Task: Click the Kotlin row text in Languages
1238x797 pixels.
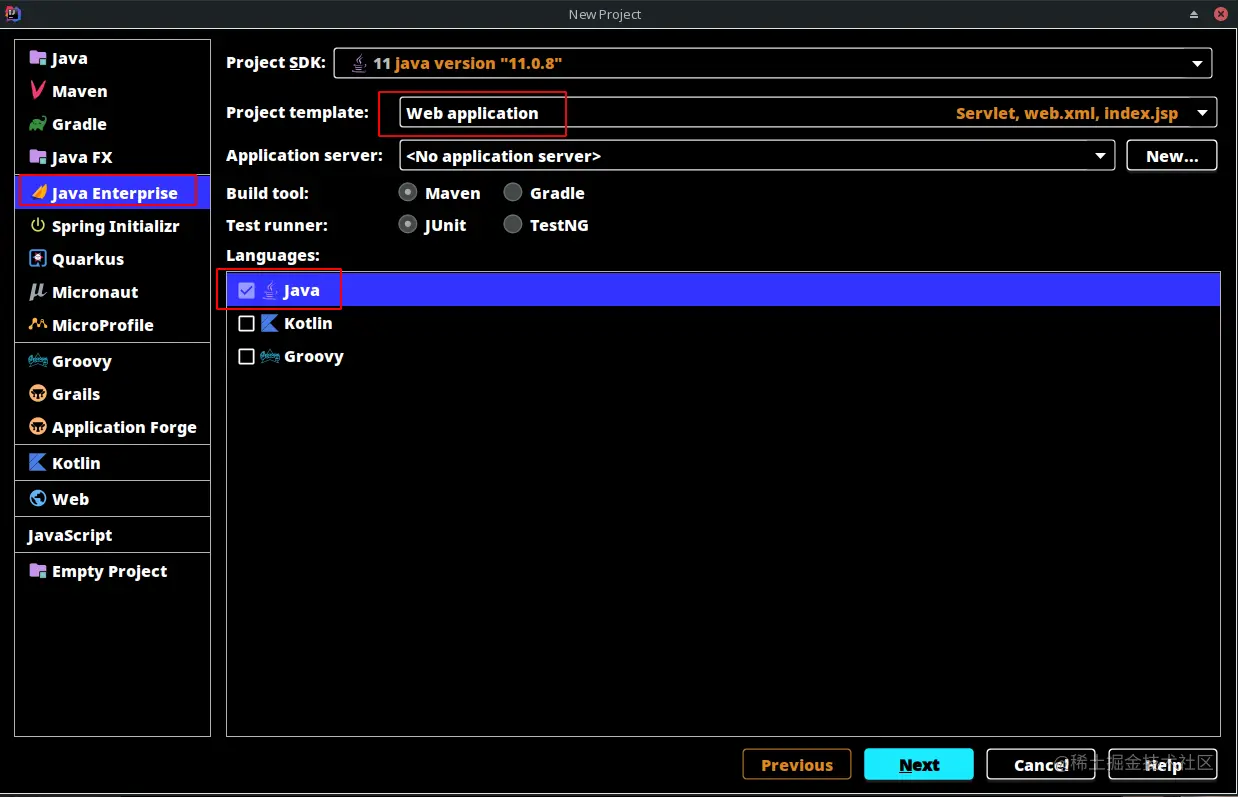Action: (308, 323)
